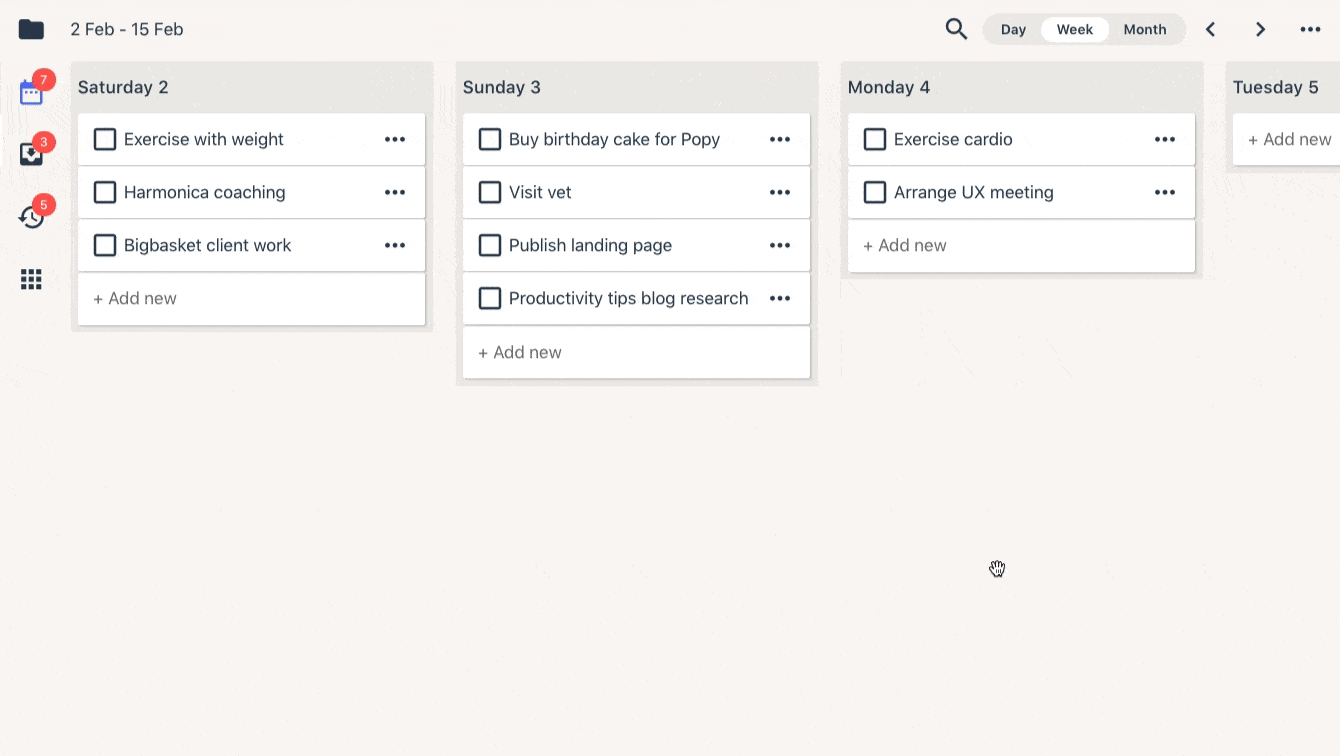Image resolution: width=1340 pixels, height=756 pixels.
Task: Check off Exercise with weight task
Action: point(105,139)
